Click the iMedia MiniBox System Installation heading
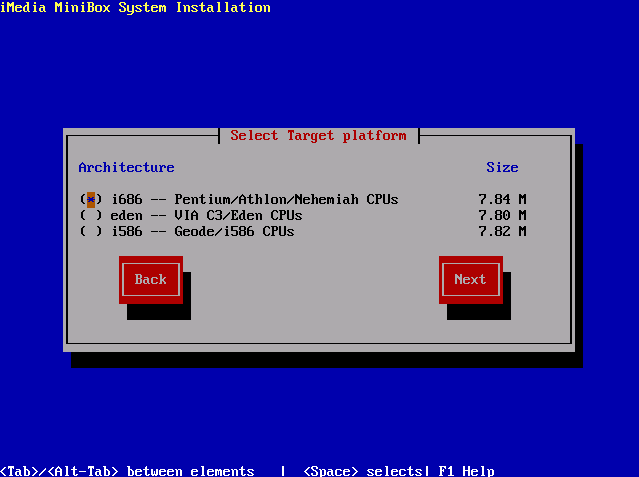The width and height of the screenshot is (639, 477). click(x=135, y=7)
